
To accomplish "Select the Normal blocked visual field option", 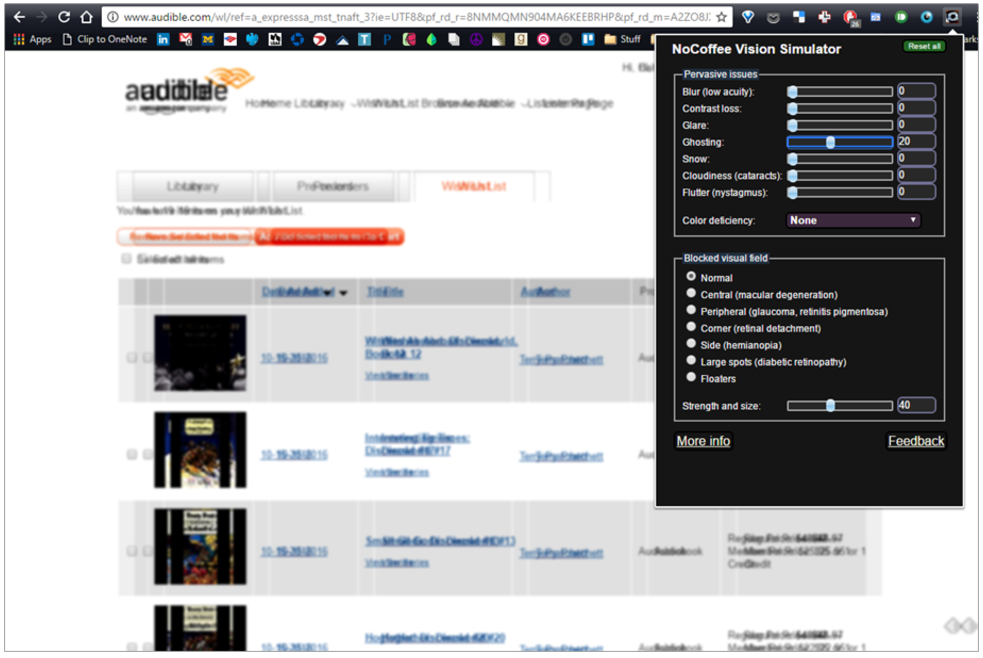I will click(690, 277).
